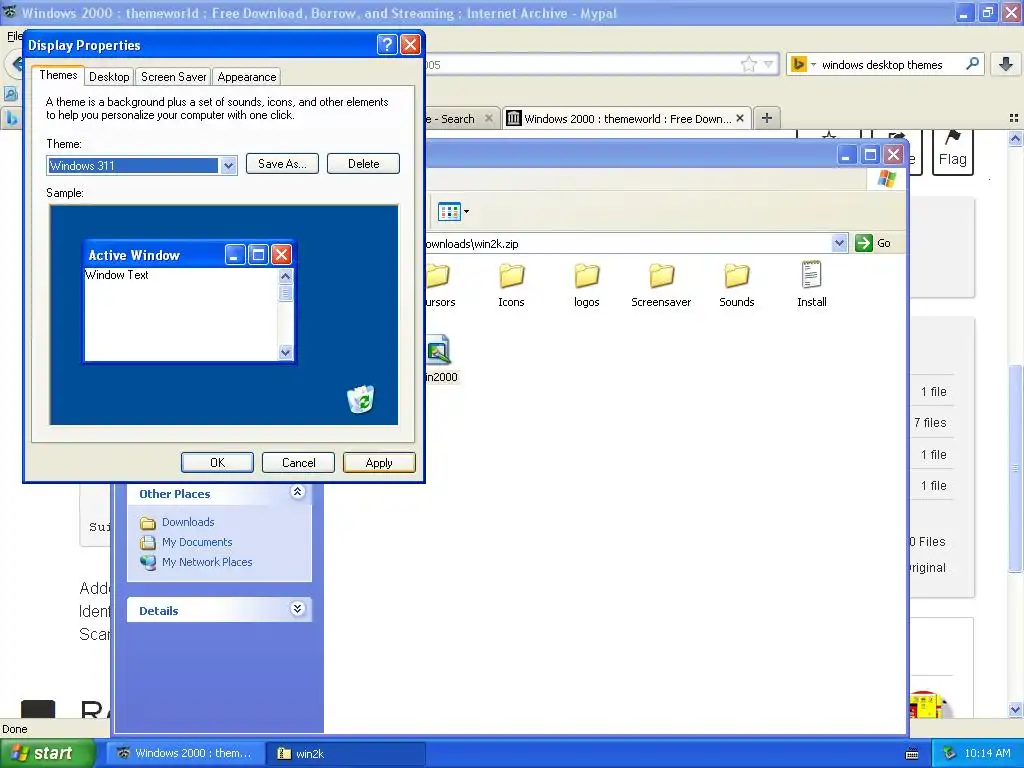Switch to the Desktop tab in Display Properties
The width and height of the screenshot is (1024, 768).
[x=109, y=77]
